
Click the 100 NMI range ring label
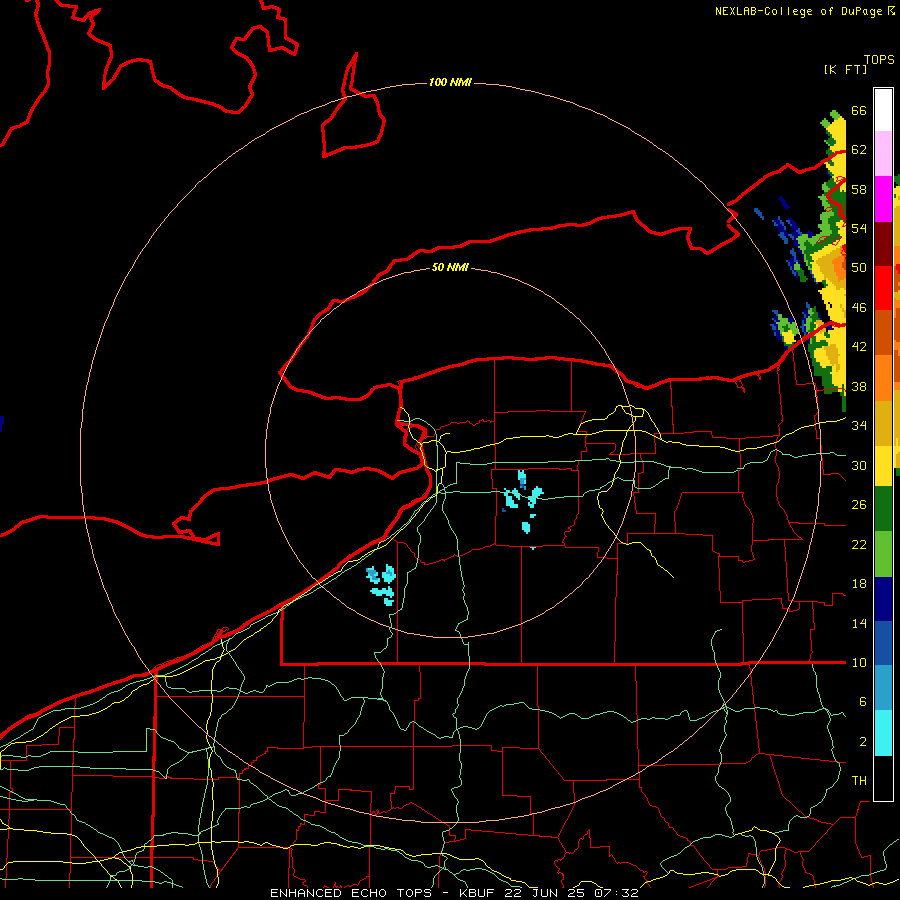click(450, 83)
